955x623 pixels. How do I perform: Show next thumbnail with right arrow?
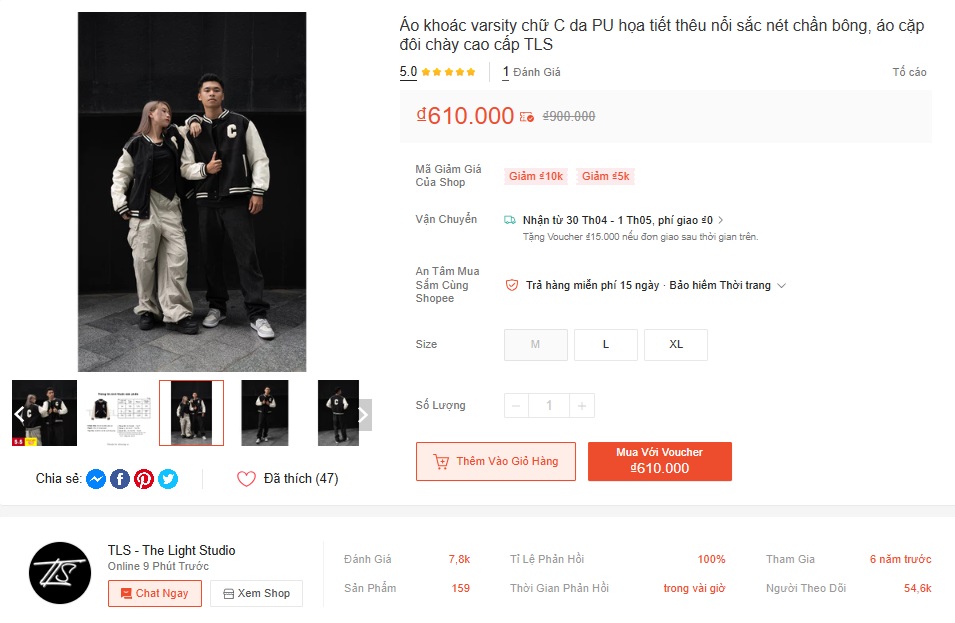point(363,414)
